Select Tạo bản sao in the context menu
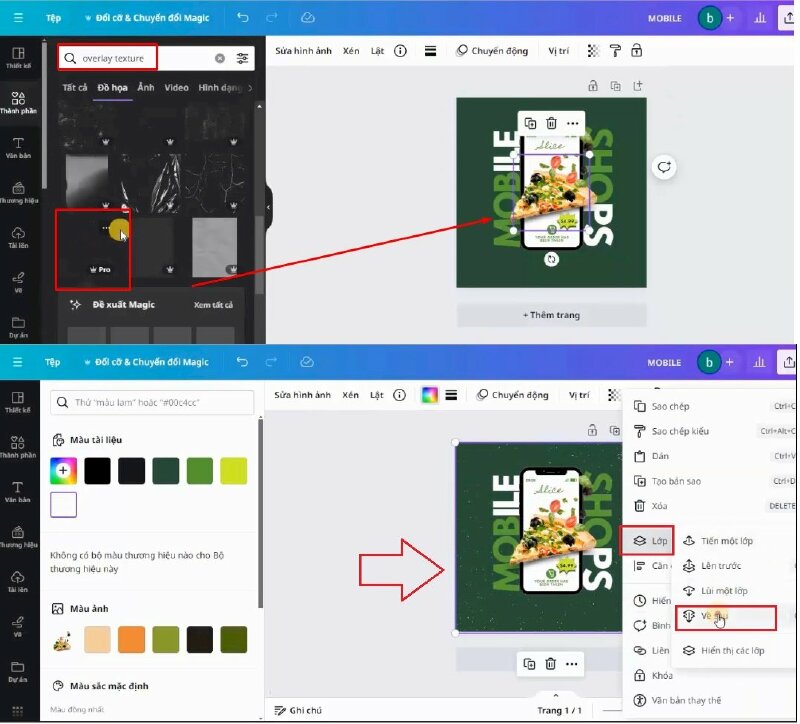Screen dimensions: 800x724 (670, 481)
